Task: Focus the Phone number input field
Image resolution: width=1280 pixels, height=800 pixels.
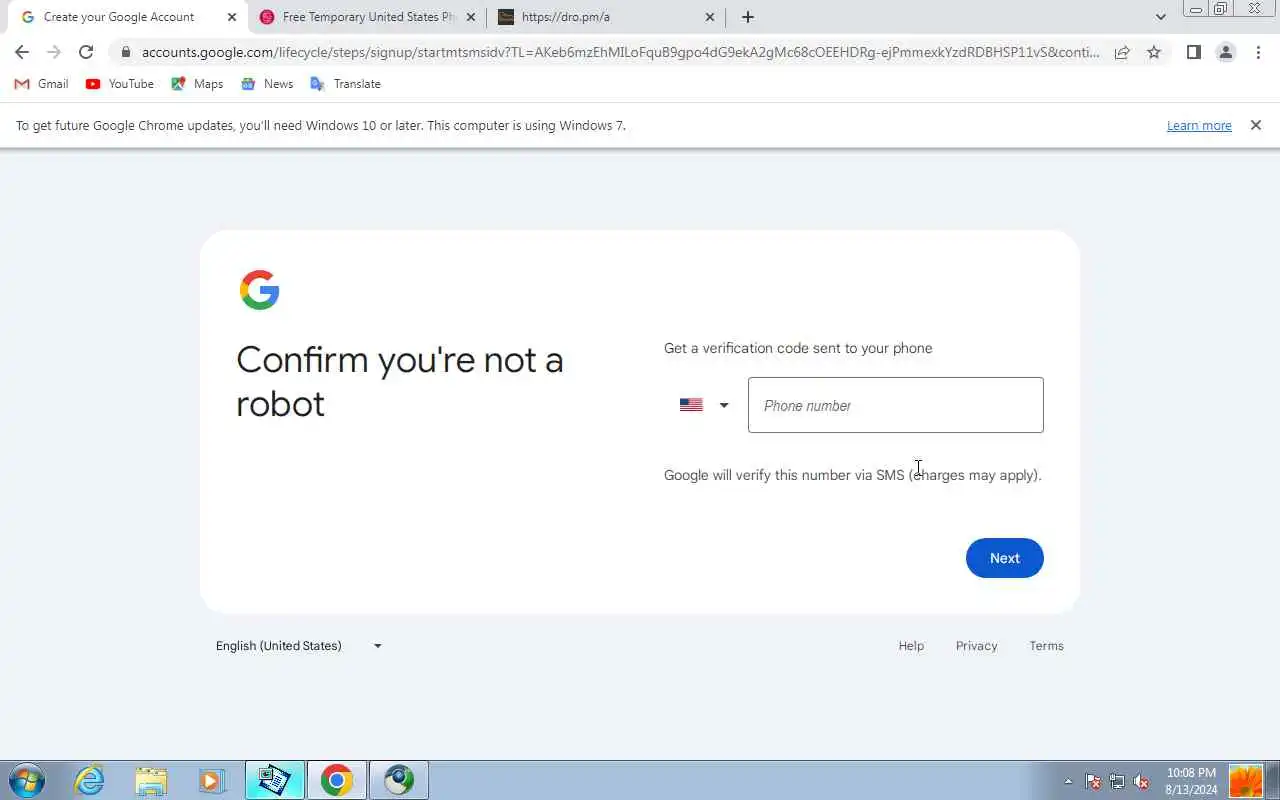Action: tap(896, 405)
